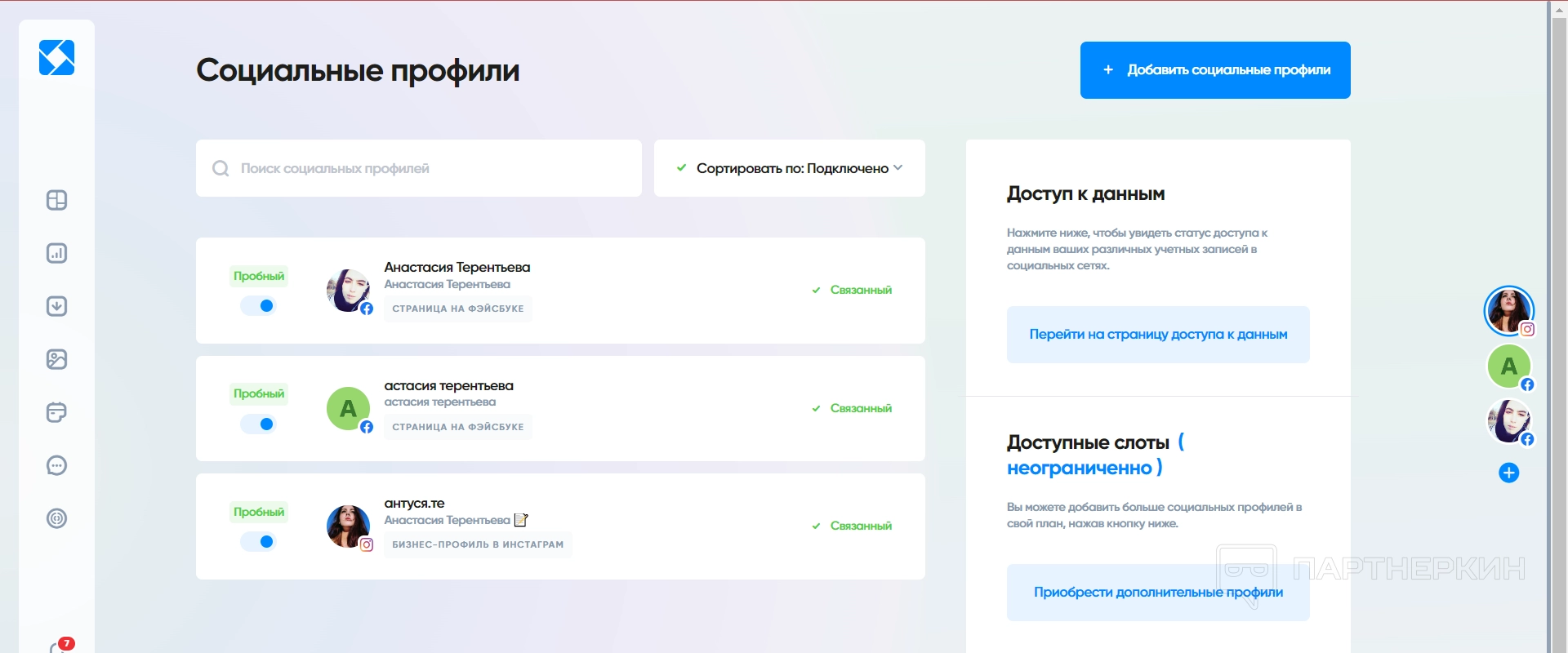Click the 'неограниченно' slots text
1568x653 pixels.
[1079, 469]
